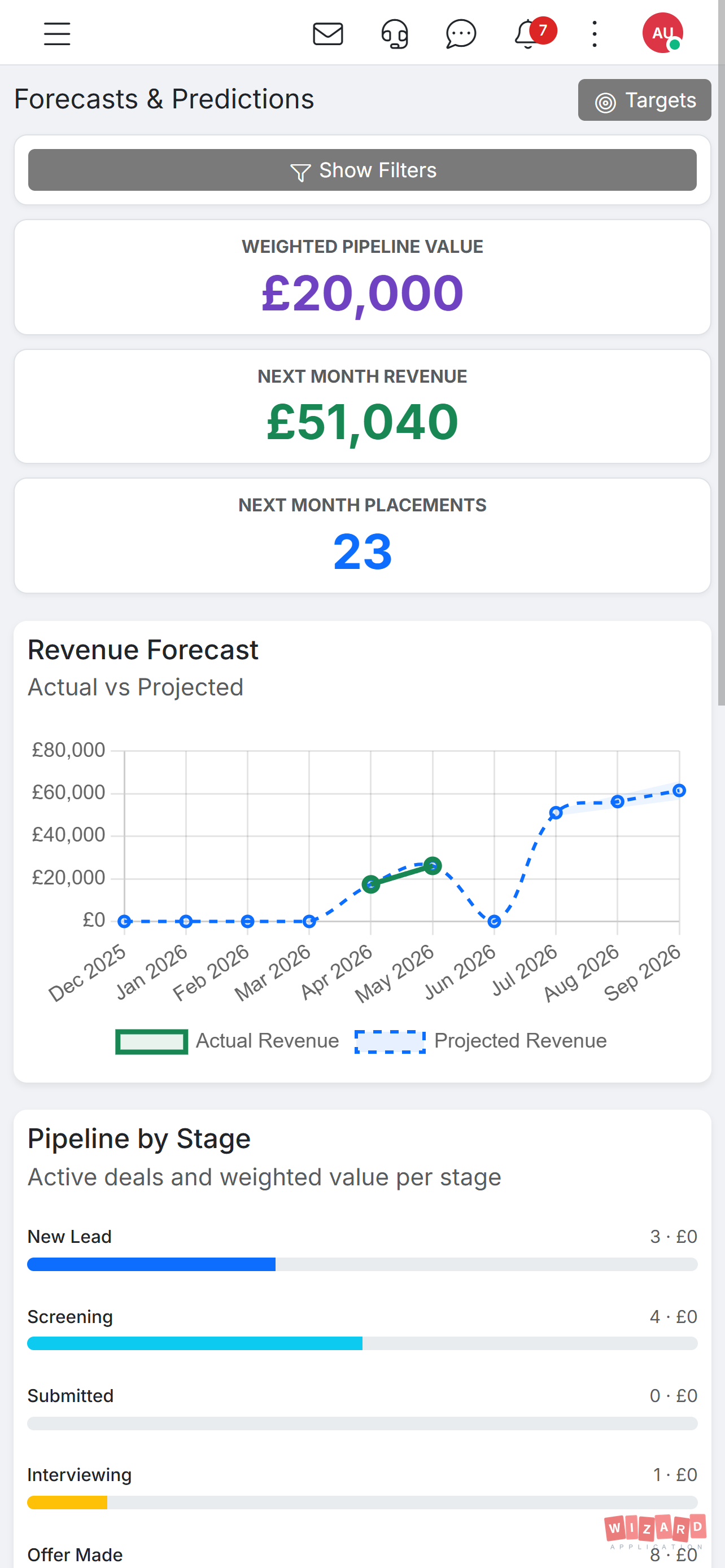Click the Jul 2026 projected data point
725x1568 pixels.
click(555, 813)
